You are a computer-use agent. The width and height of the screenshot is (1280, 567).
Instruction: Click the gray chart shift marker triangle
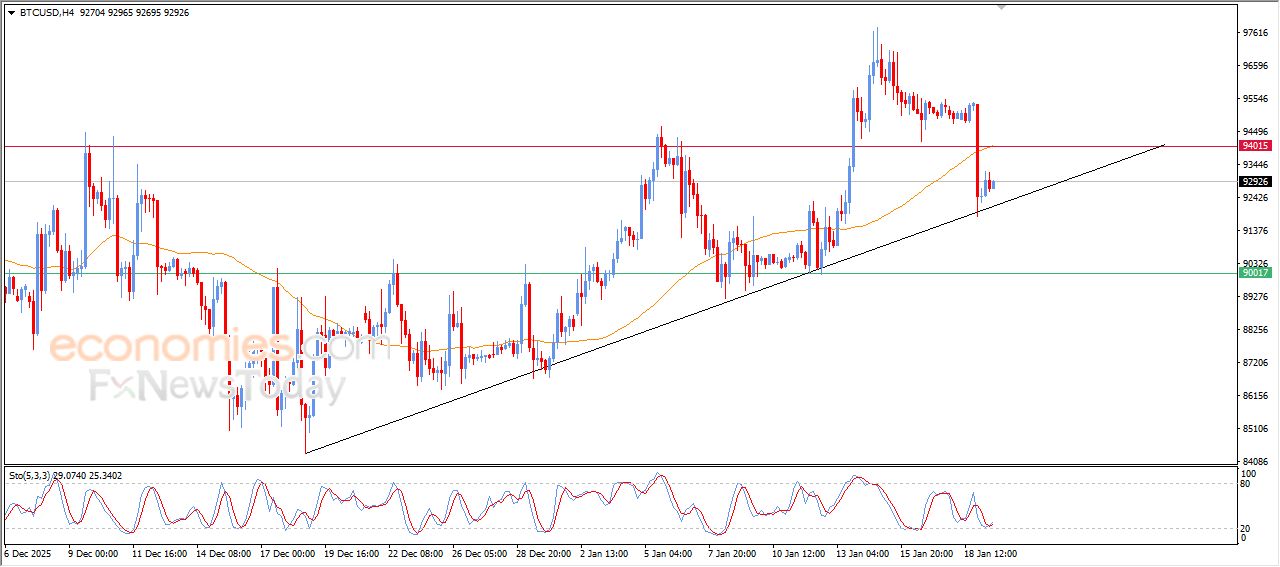[x=1002, y=7]
